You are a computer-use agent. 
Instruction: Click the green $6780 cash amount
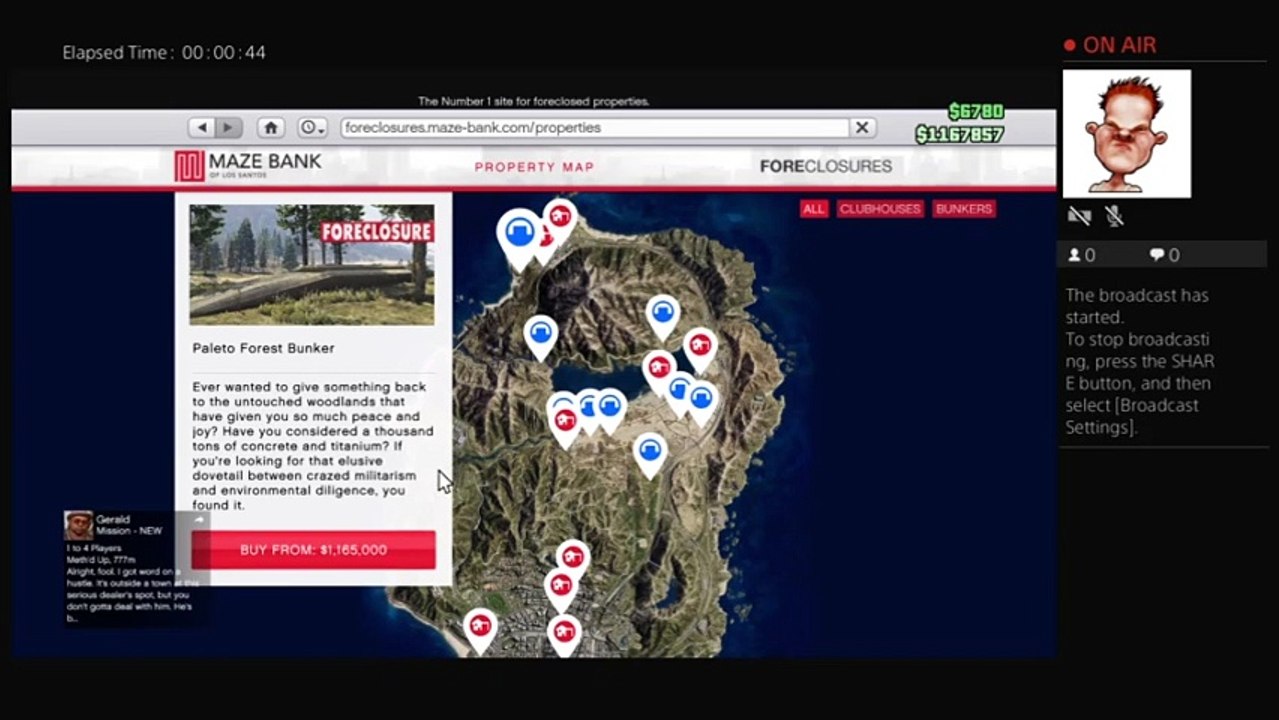[x=976, y=111]
